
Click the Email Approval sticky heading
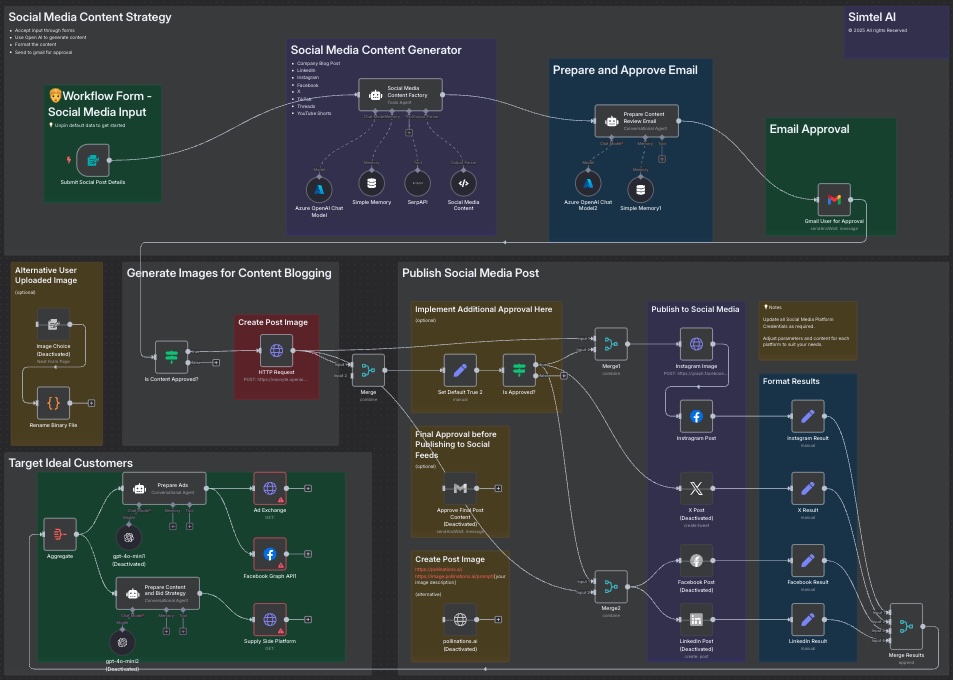point(809,129)
